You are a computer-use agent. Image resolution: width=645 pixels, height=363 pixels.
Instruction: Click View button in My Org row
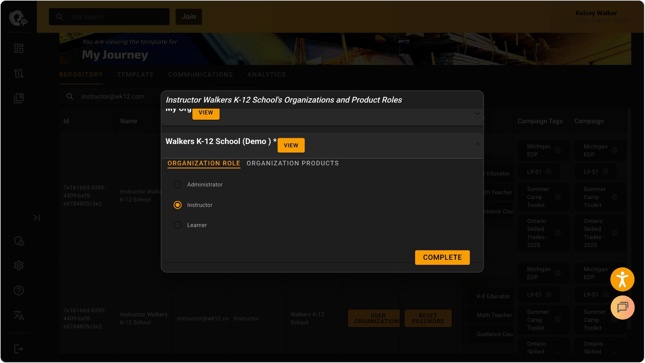pos(206,113)
